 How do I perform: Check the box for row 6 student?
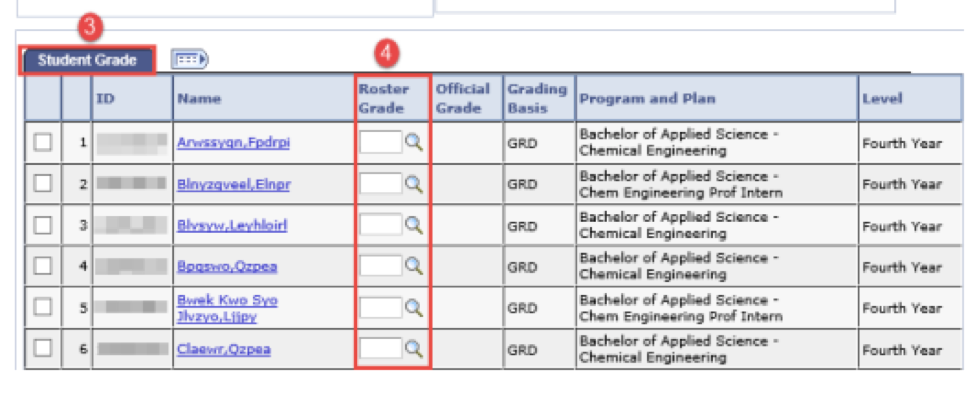tap(43, 349)
